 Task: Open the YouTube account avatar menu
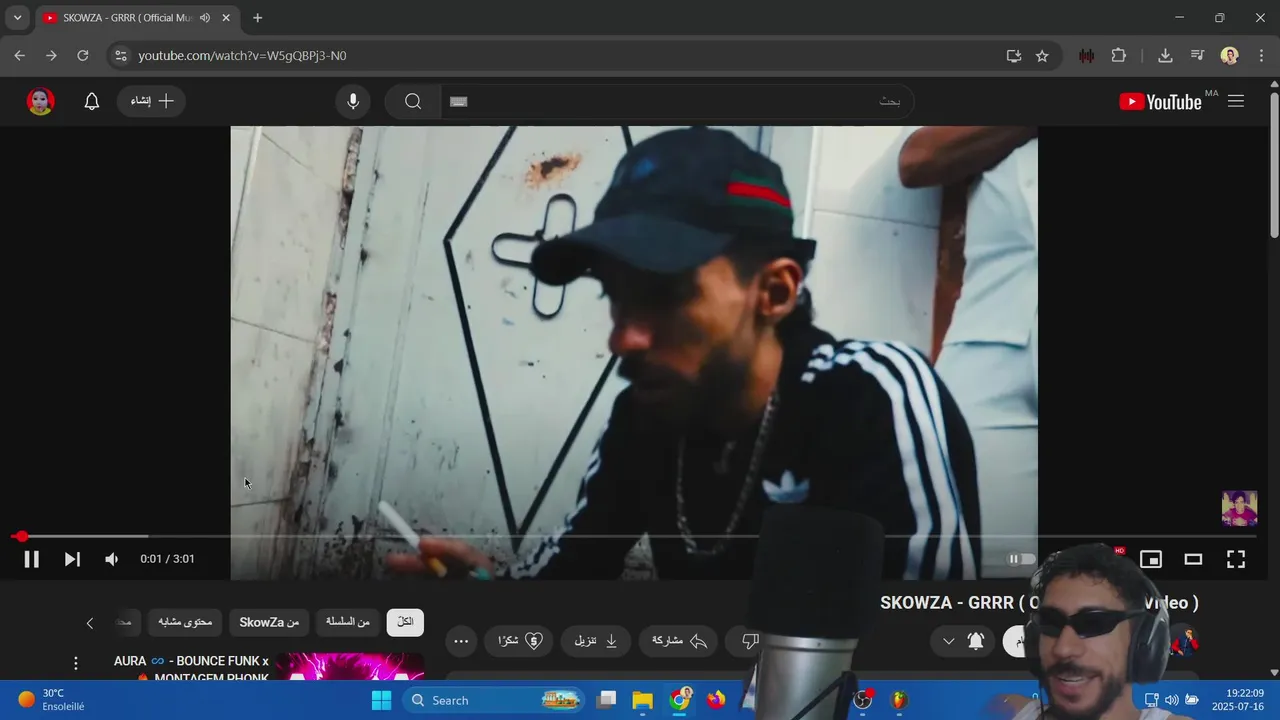[41, 101]
